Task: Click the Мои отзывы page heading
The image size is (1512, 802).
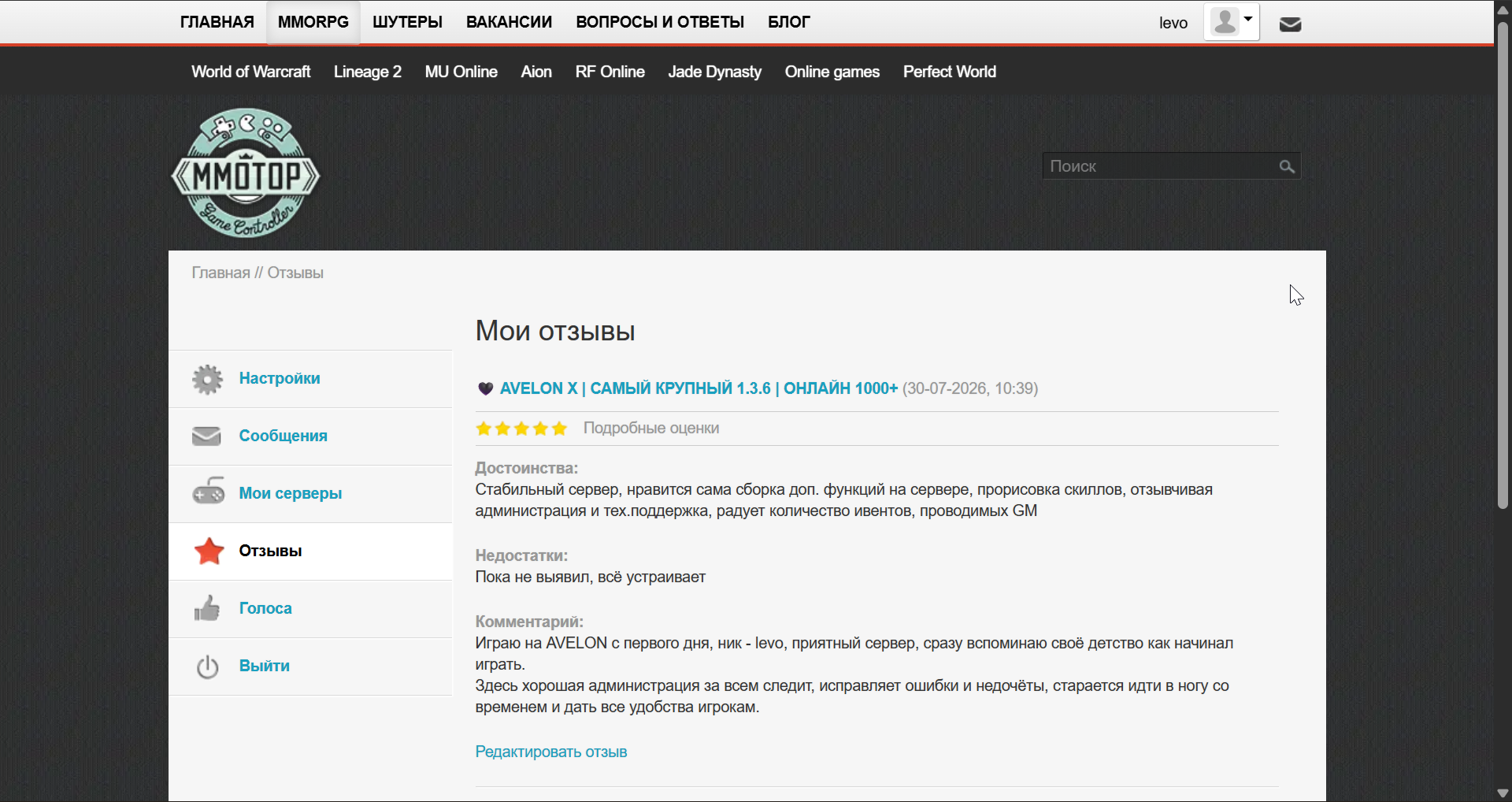Action: 555,331
